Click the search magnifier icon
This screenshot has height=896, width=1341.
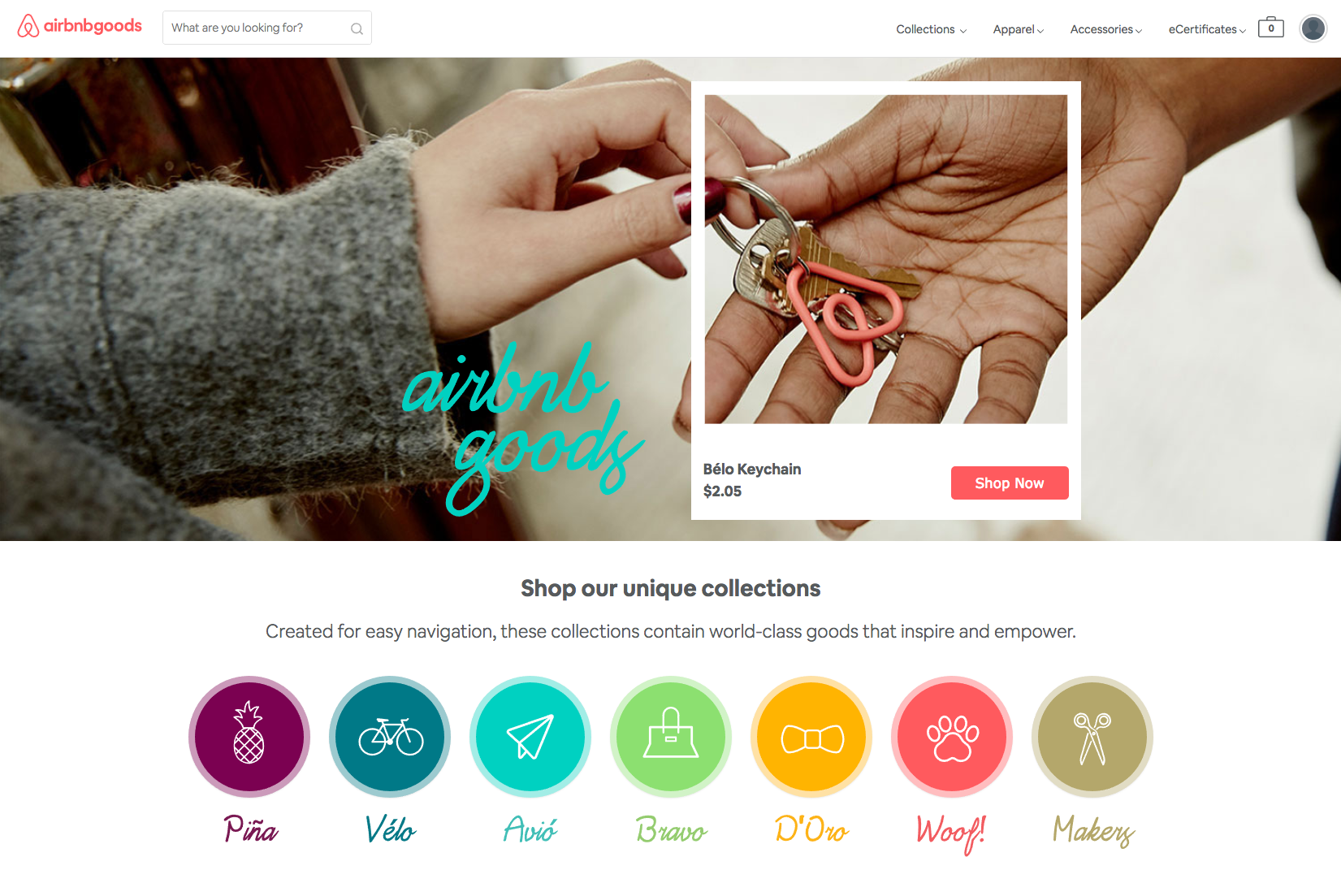click(x=357, y=28)
